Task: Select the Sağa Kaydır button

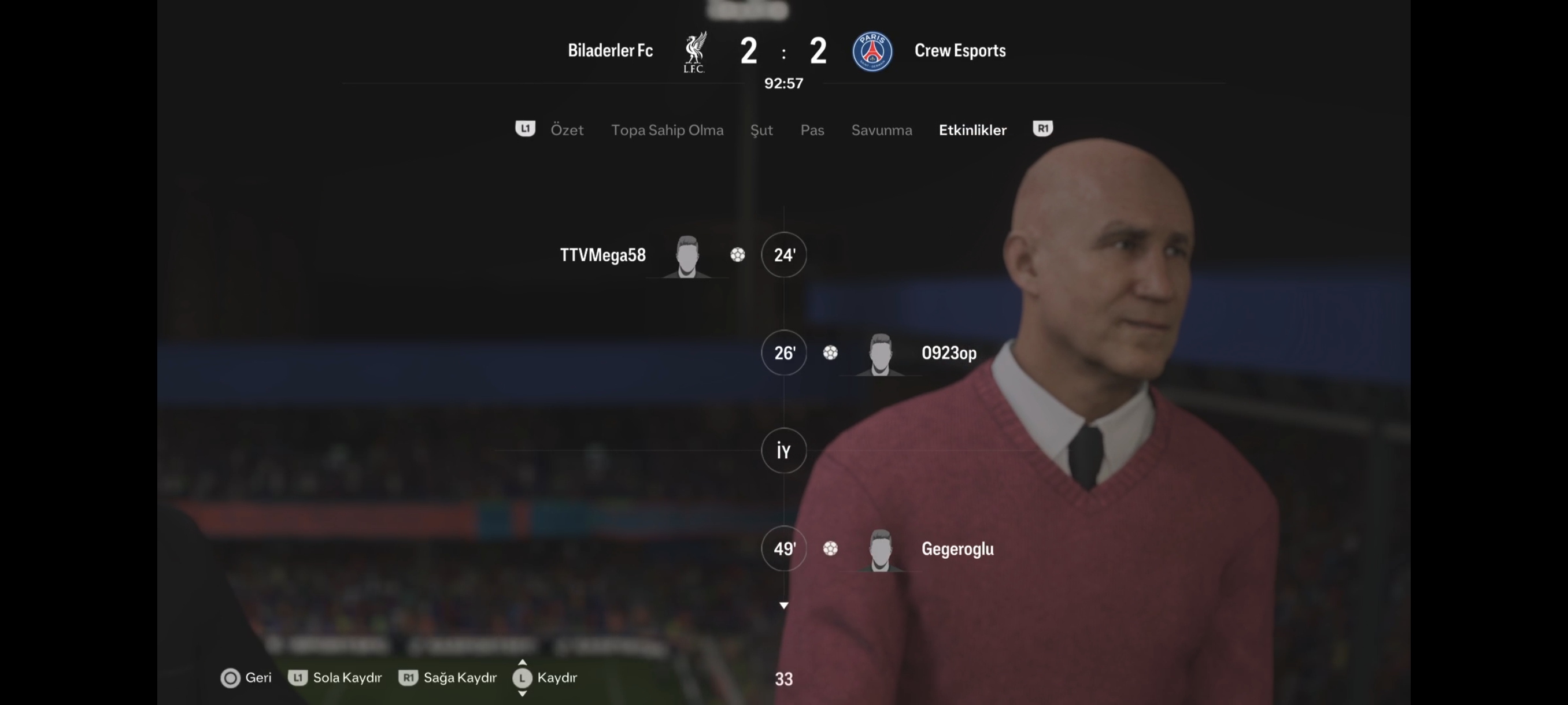Action: point(448,678)
